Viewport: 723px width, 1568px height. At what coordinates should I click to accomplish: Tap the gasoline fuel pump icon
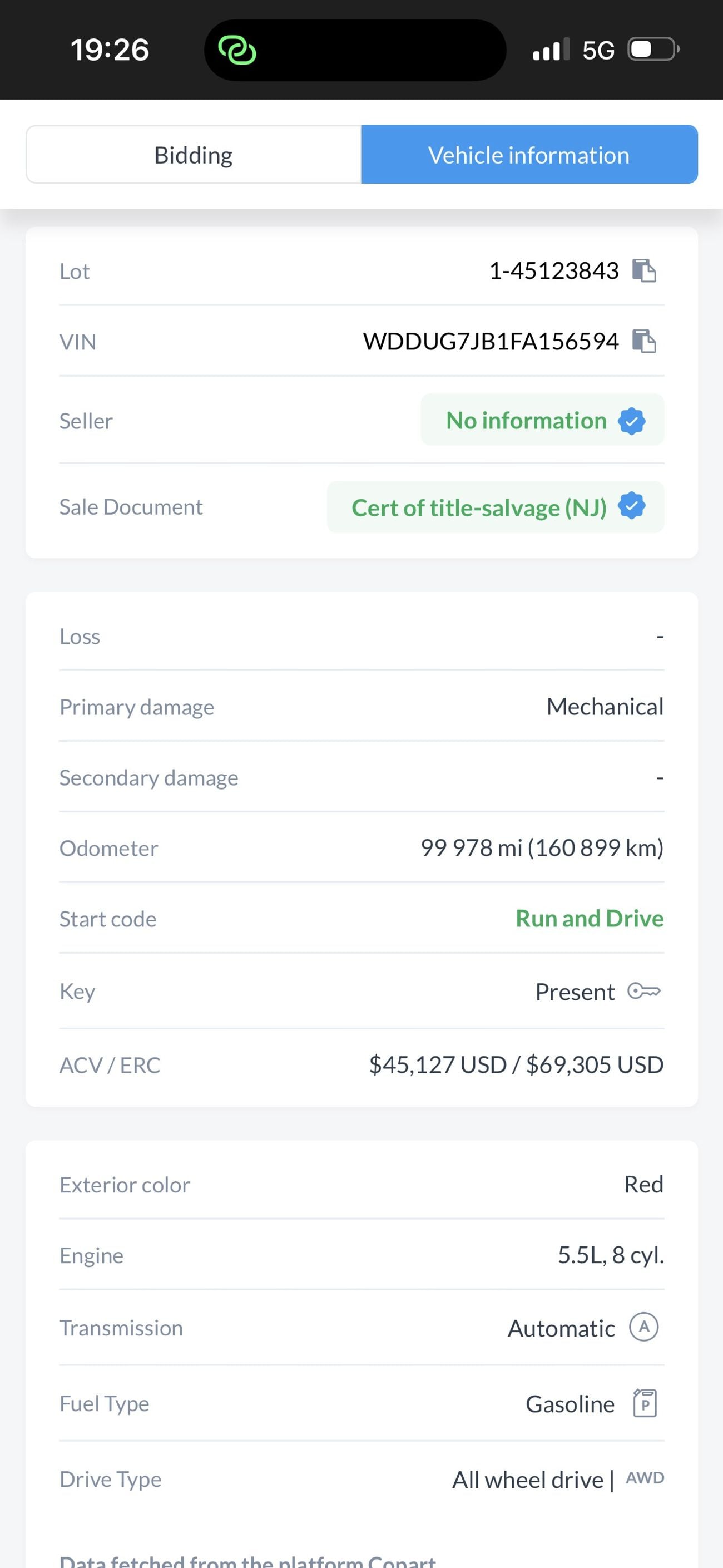645,1402
